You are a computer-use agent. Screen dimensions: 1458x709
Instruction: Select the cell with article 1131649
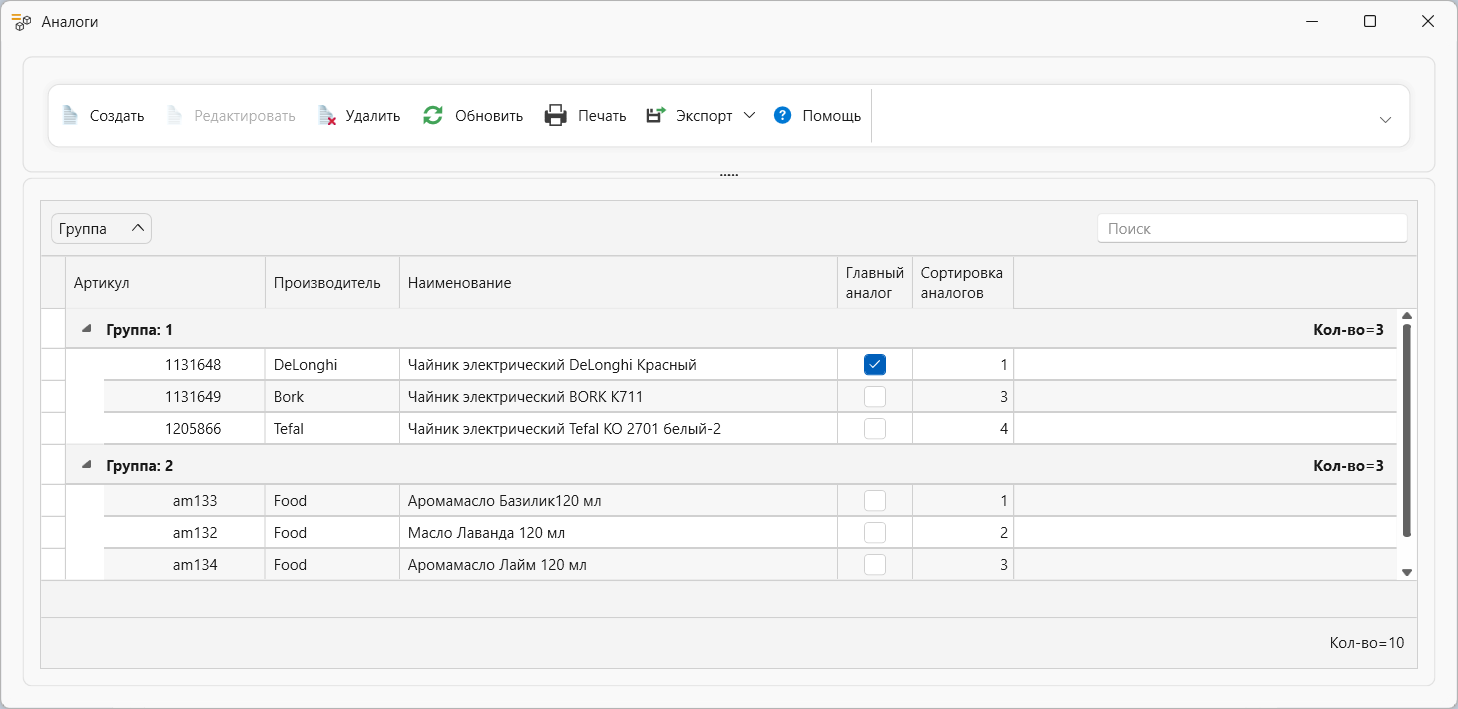pyautogui.click(x=184, y=397)
